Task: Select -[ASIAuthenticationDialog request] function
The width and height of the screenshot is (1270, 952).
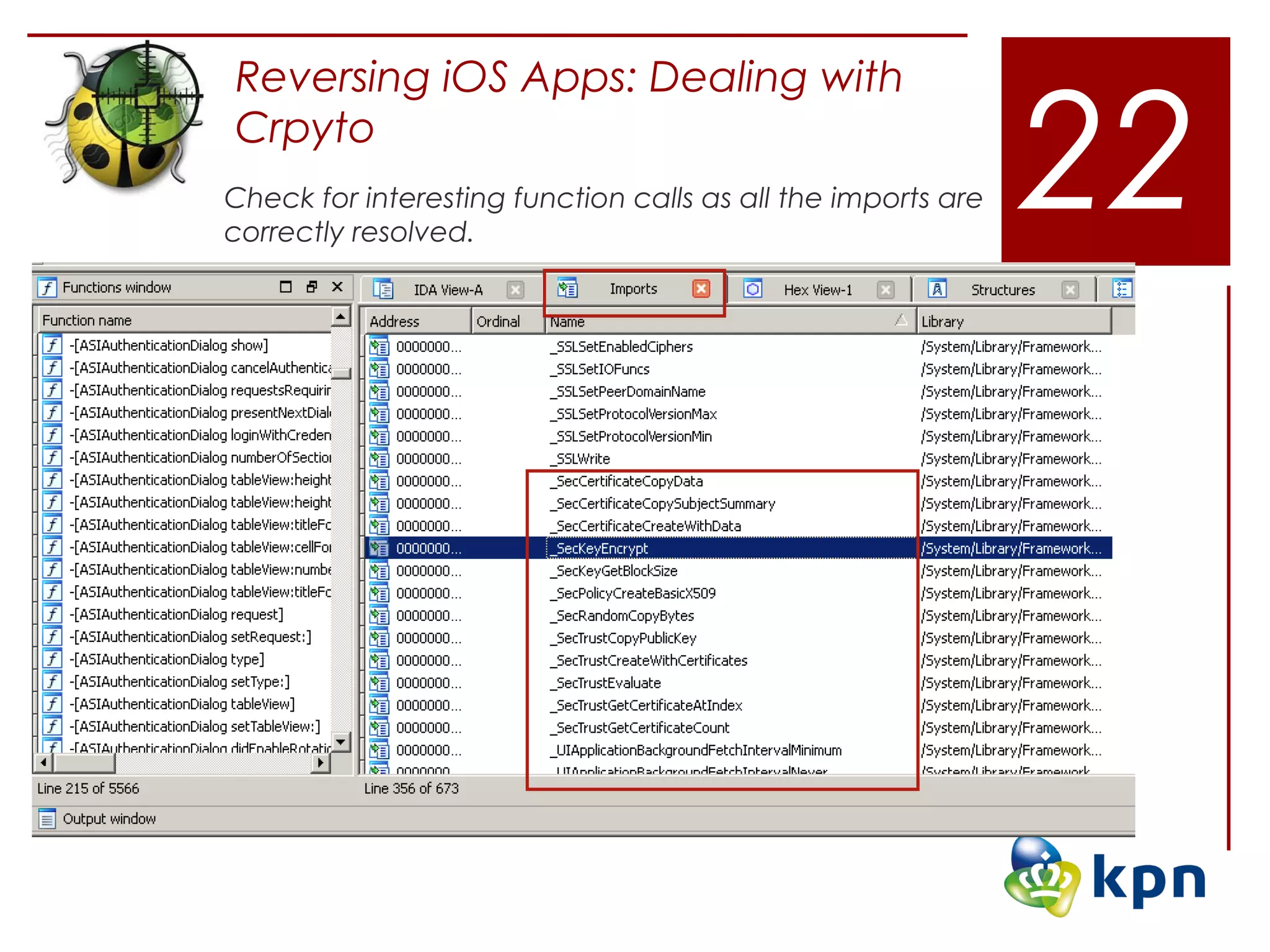Action: pos(175,614)
